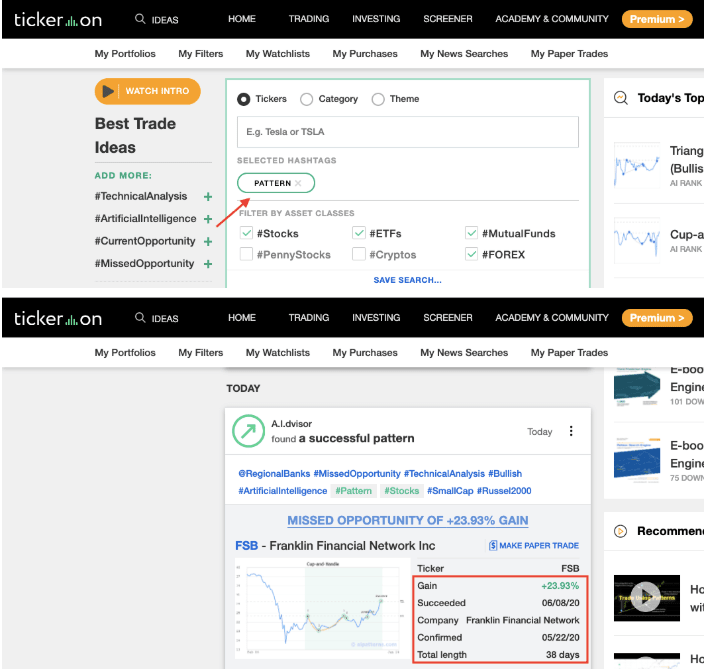Go to My Filters in upper submenu
This screenshot has height=669, width=717.
(x=201, y=54)
